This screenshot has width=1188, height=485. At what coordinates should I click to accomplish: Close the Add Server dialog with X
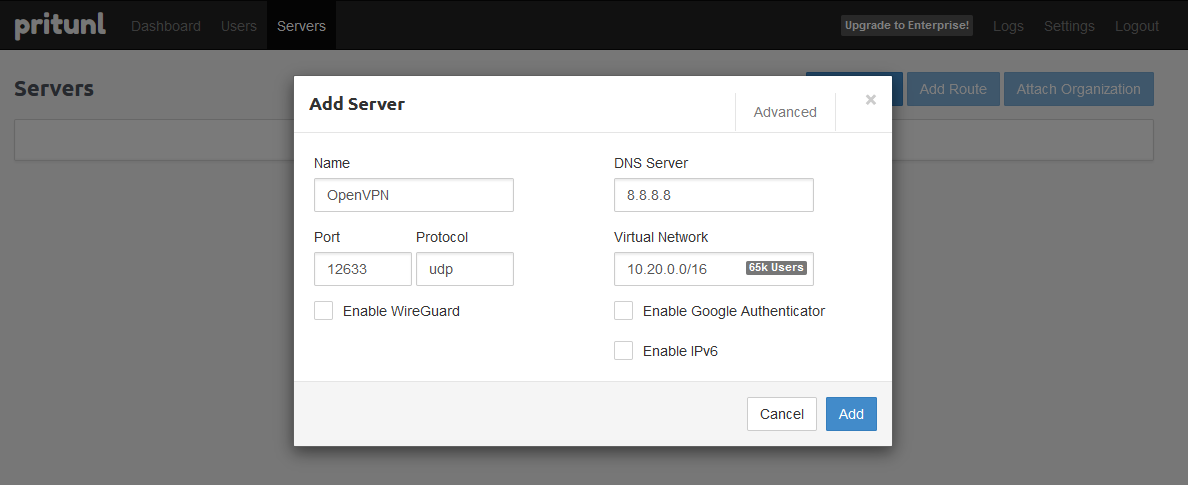pyautogui.click(x=871, y=100)
